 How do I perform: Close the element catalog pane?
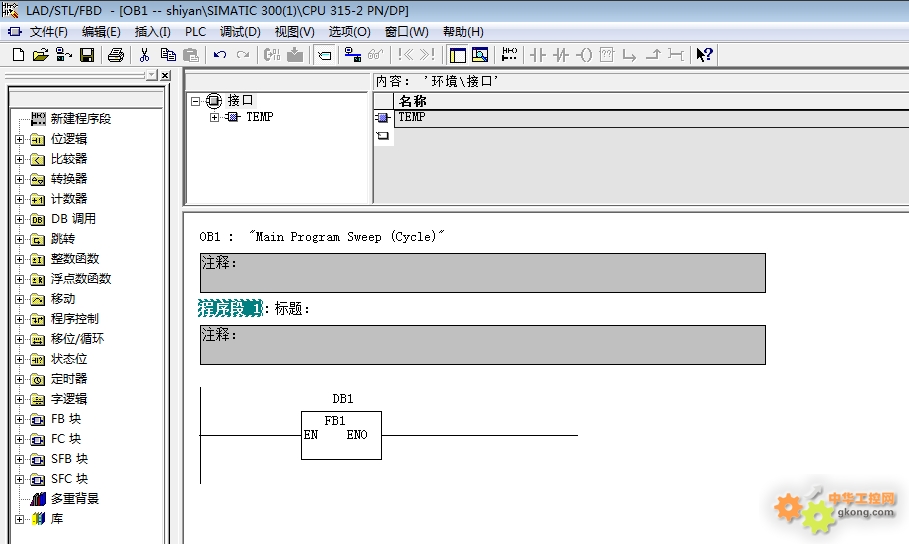(x=165, y=75)
